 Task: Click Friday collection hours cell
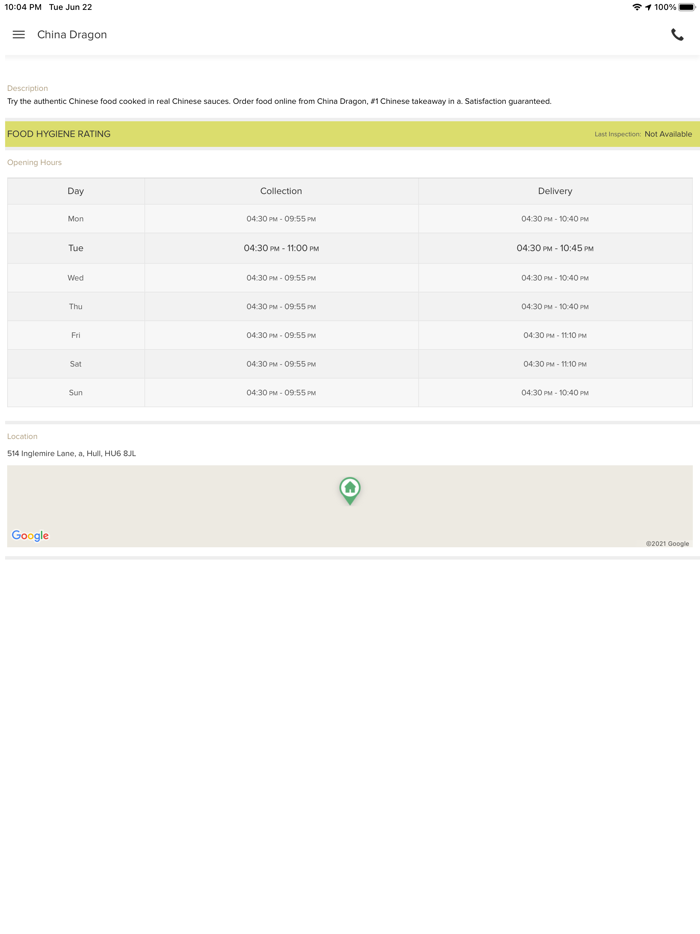point(281,335)
